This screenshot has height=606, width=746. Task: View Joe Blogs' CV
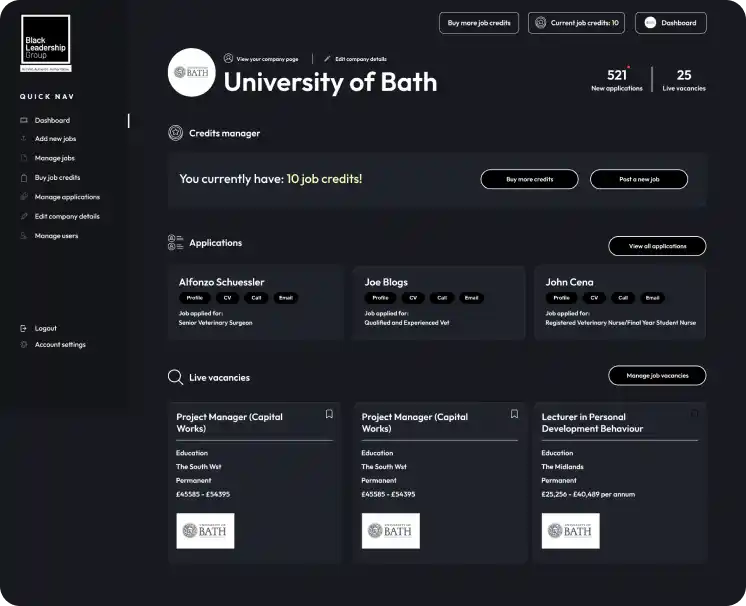[x=413, y=298]
